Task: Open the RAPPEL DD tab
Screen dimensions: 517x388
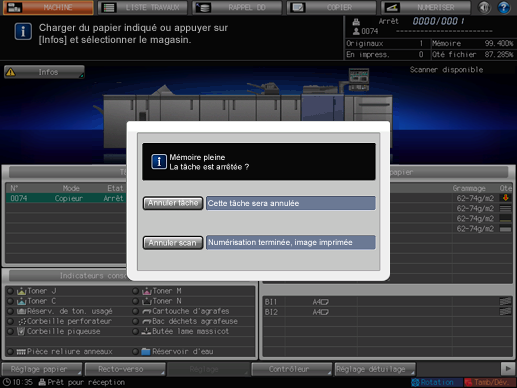Action: coord(237,7)
